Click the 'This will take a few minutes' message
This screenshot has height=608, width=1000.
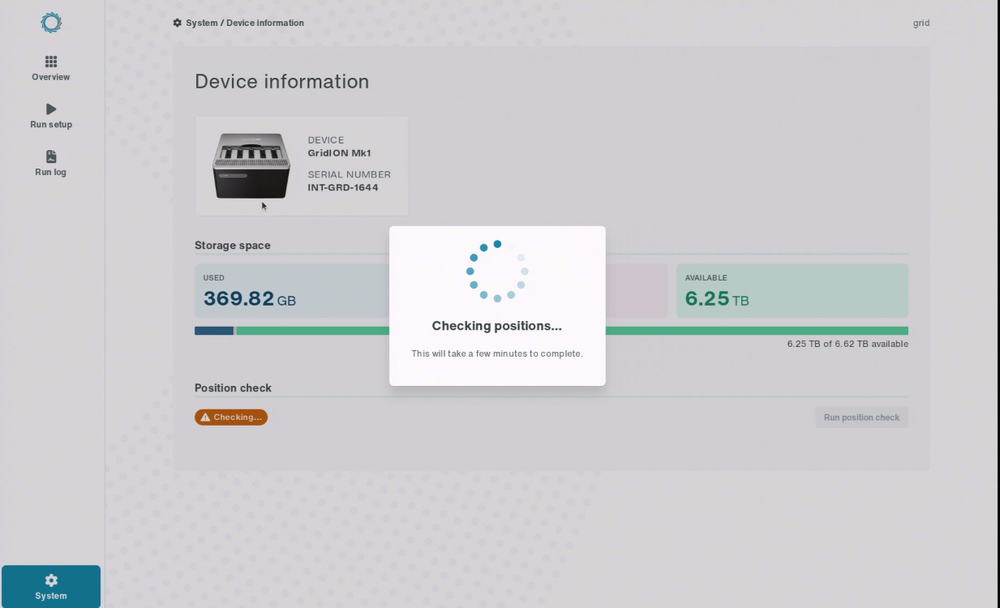click(497, 353)
